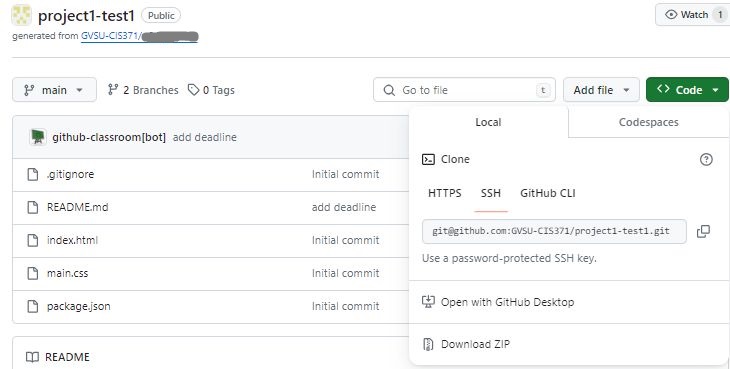Click the tag icon beside 0 Tags
Viewport: 730px width, 369px height.
pos(193,90)
